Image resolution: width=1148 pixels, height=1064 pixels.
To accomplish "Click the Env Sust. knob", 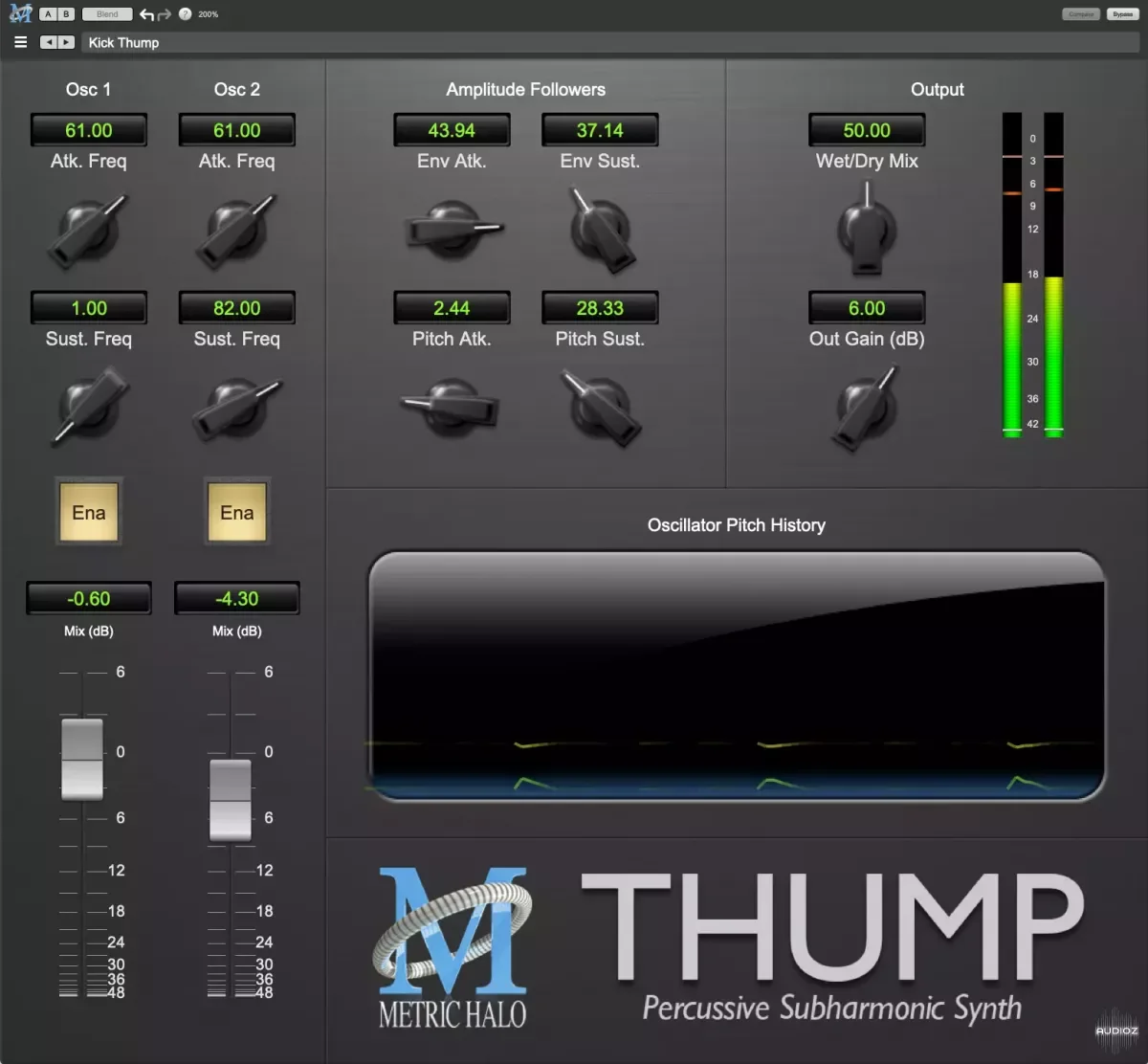I will point(601,230).
